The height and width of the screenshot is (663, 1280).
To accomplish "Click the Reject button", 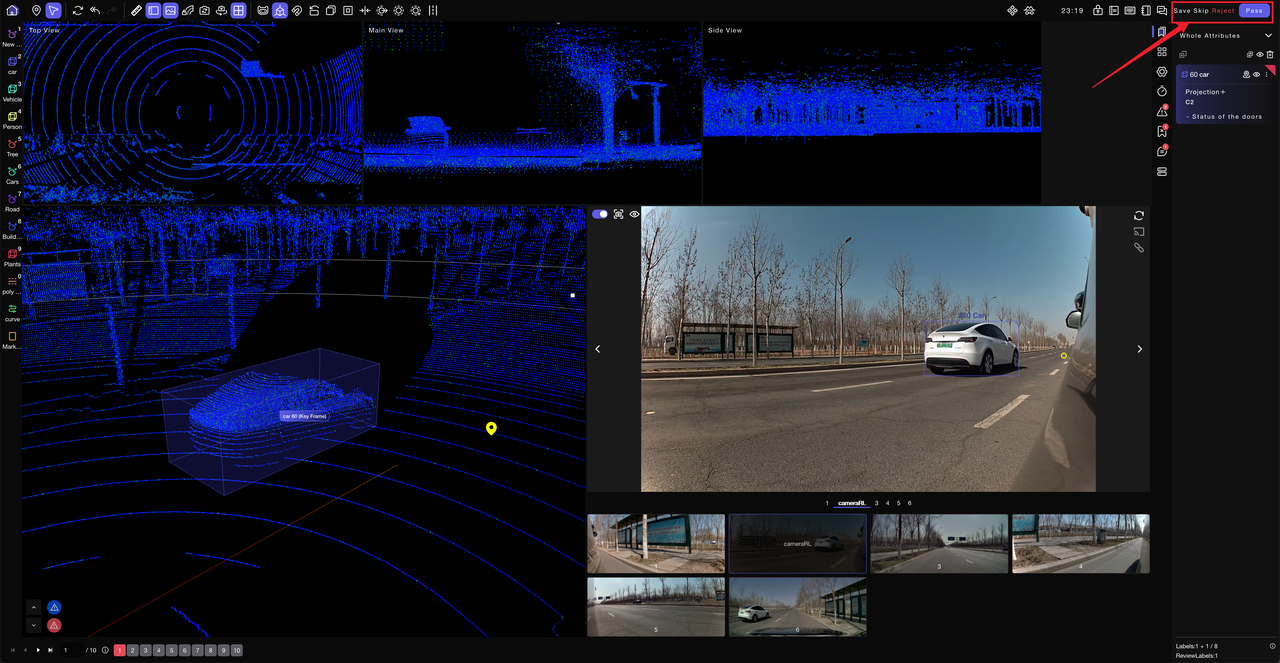I will (1223, 11).
